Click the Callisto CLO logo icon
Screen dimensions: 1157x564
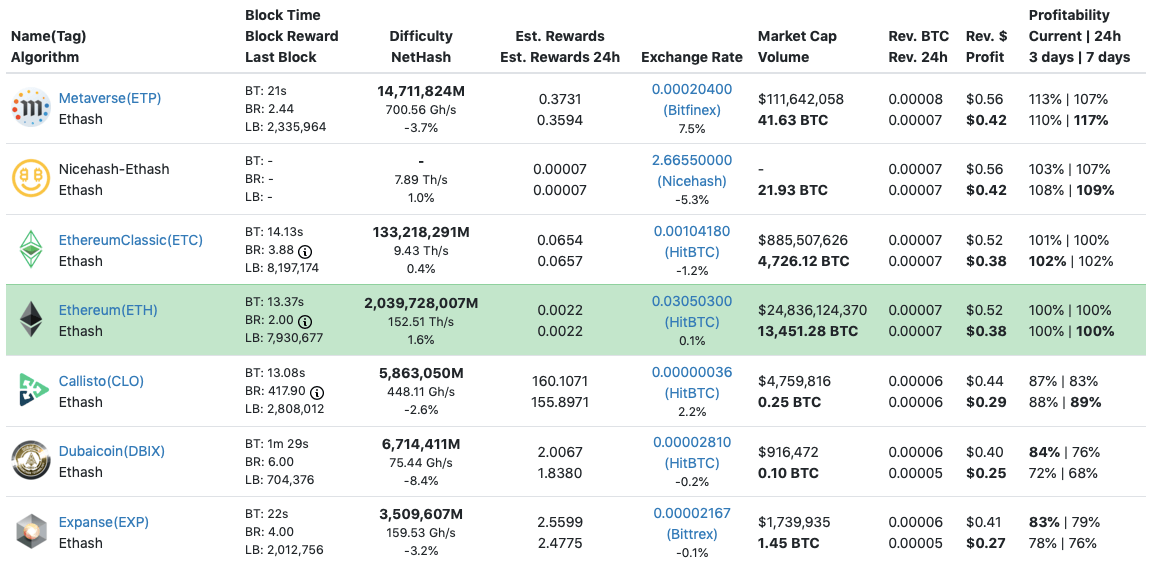pos(30,391)
